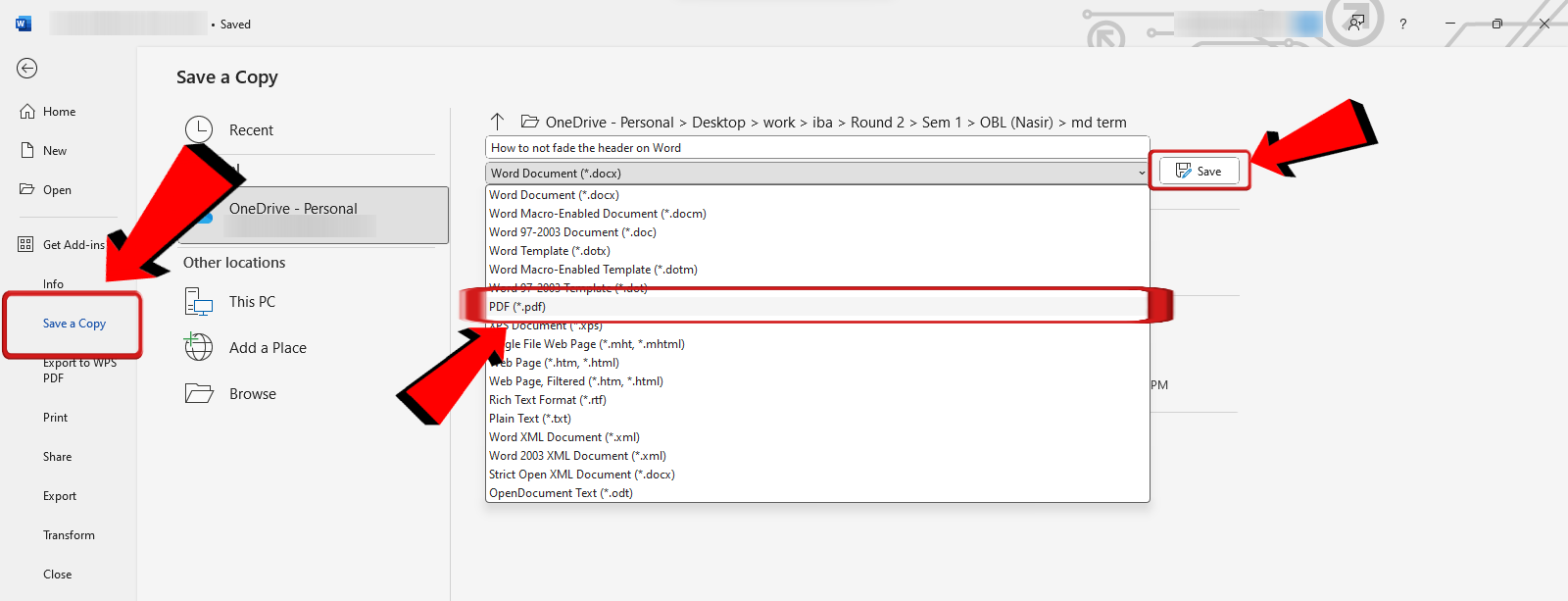1568x601 pixels.
Task: Navigate to OBL (Nasir) in breadcrumb
Action: 1016,123
